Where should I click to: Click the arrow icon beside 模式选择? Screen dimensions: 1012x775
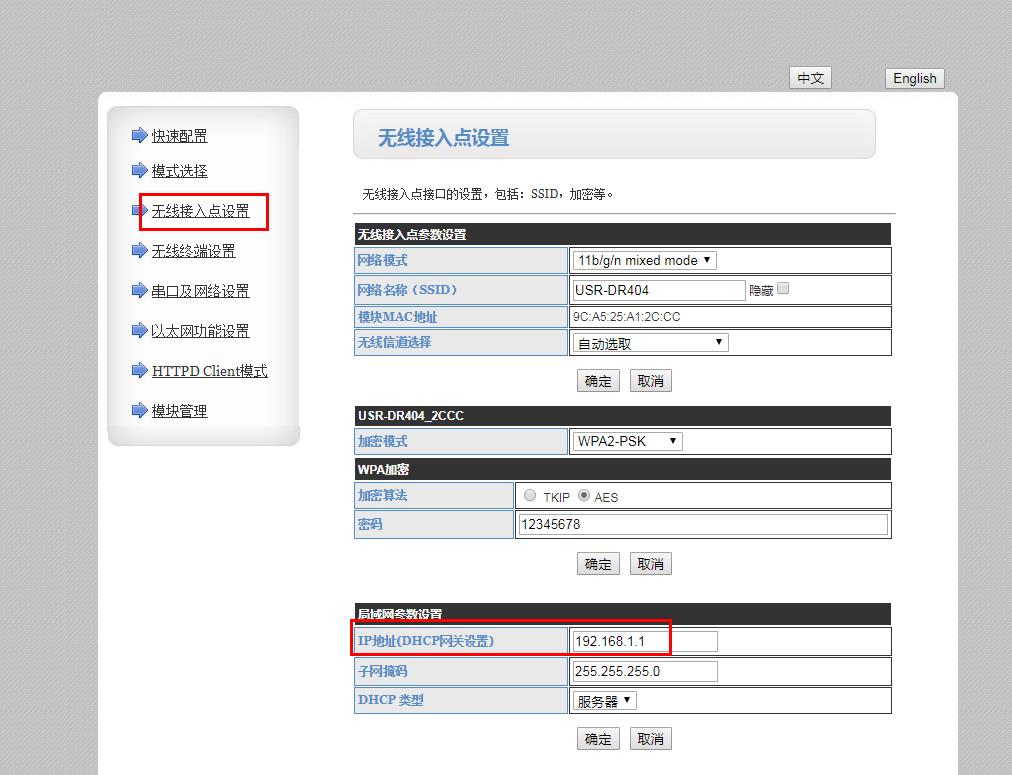point(139,171)
